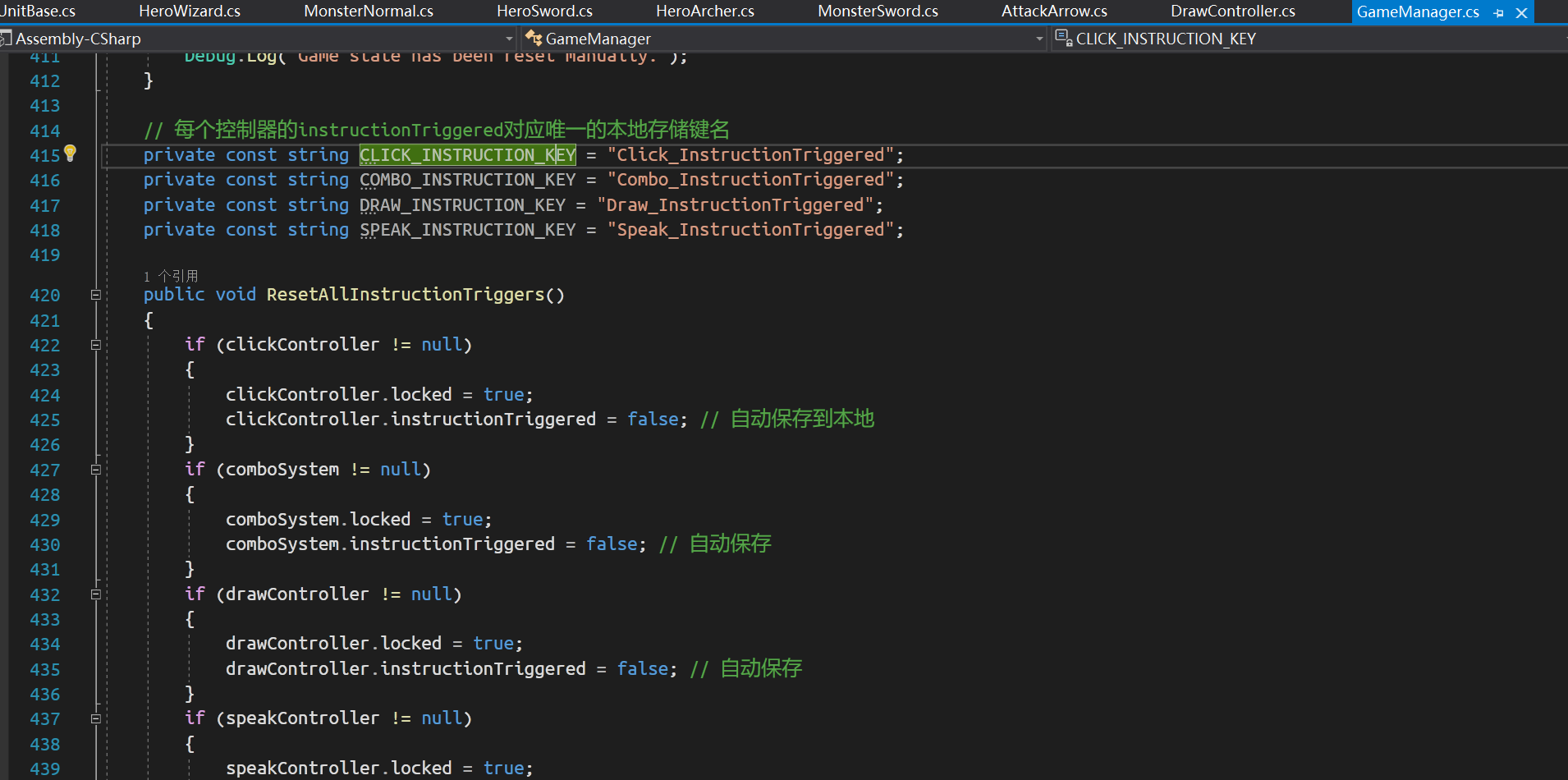Click line number 437 in the margin
This screenshot has height=780, width=1568.
45,719
